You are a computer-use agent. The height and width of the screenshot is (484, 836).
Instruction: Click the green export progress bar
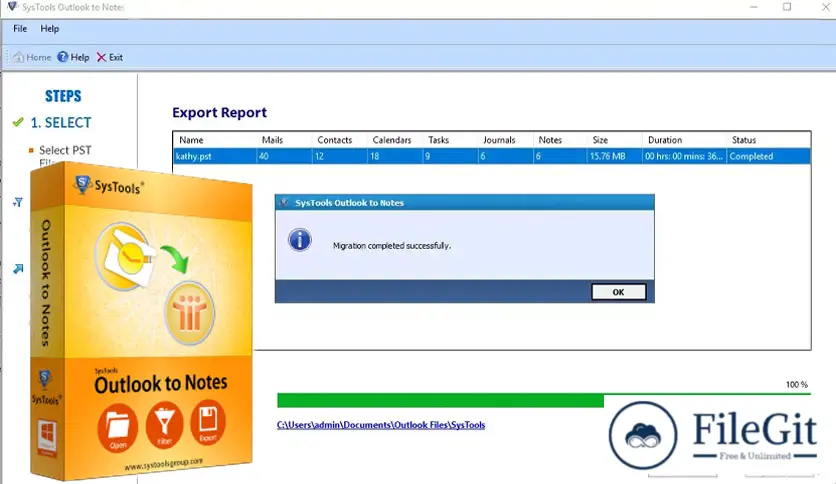tap(440, 400)
